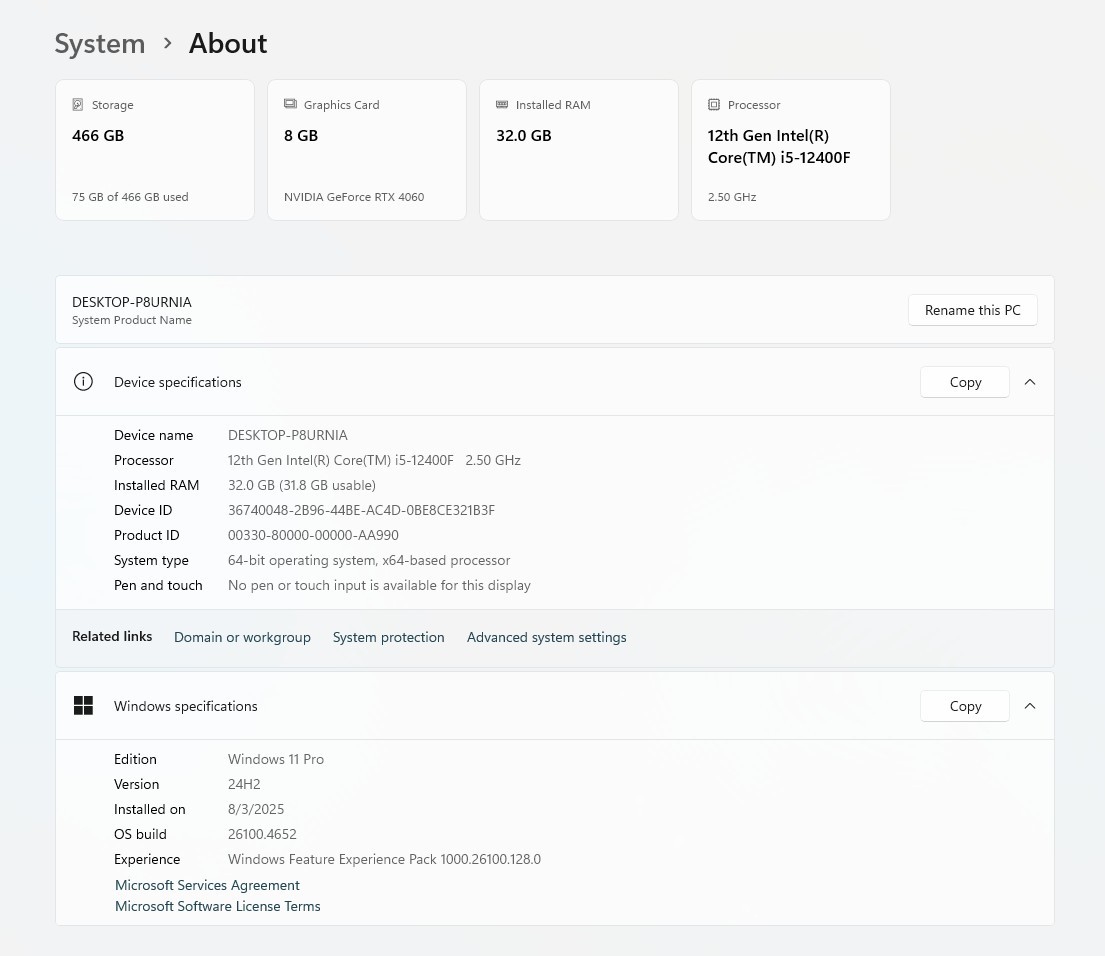This screenshot has height=956, width=1105.
Task: Click the Storage disk icon
Action: click(78, 105)
